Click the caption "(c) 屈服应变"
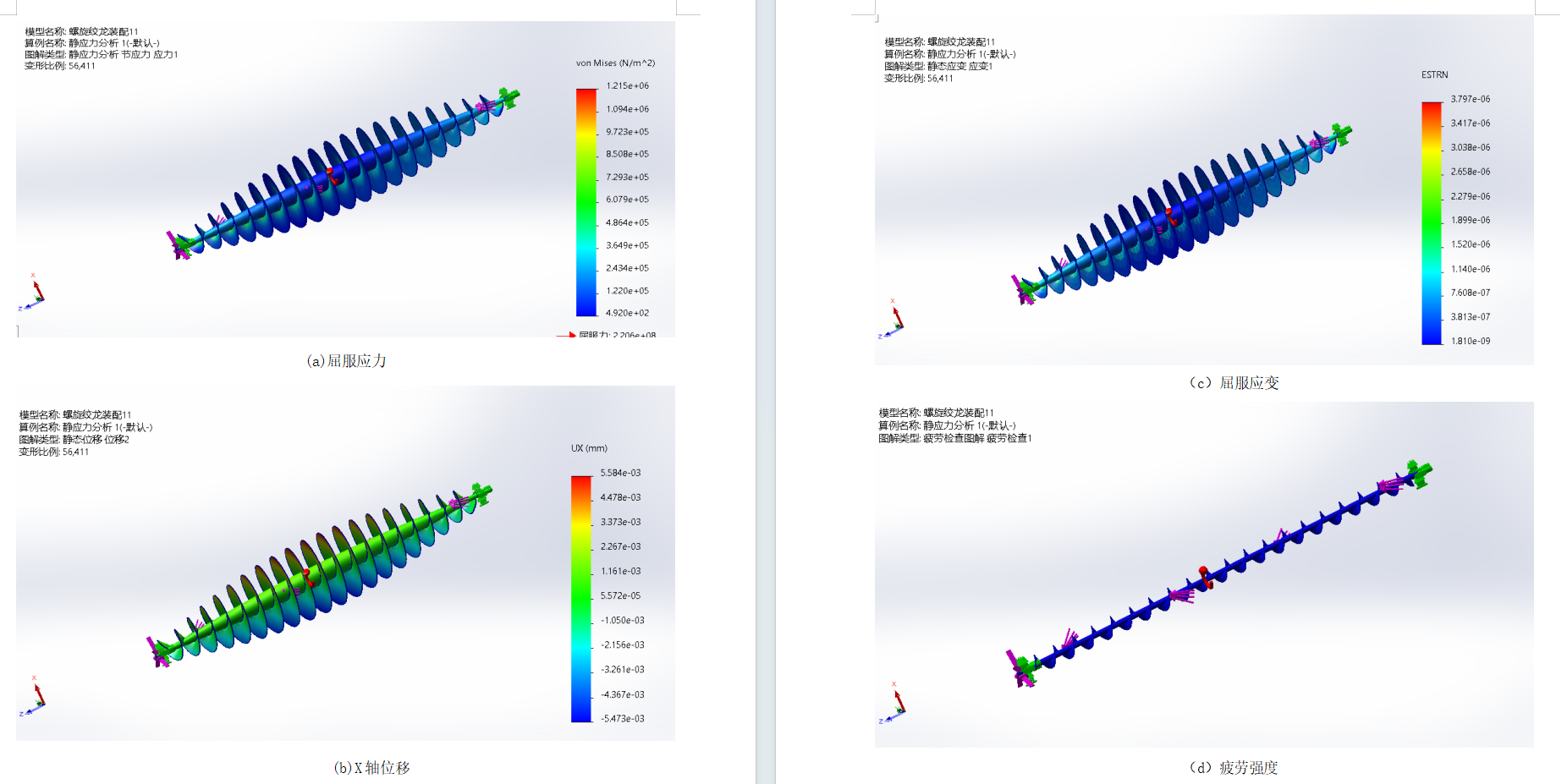This screenshot has height=784, width=1567. [1234, 383]
